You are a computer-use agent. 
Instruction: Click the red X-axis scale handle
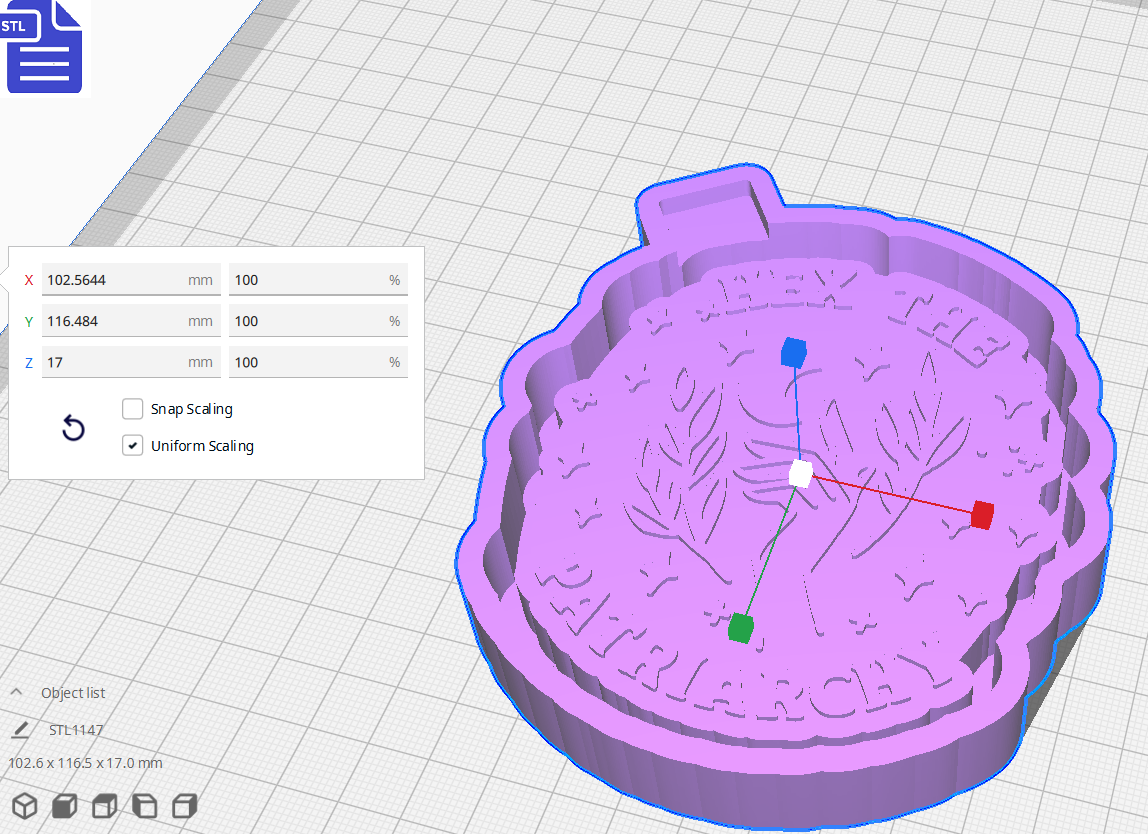(x=979, y=516)
